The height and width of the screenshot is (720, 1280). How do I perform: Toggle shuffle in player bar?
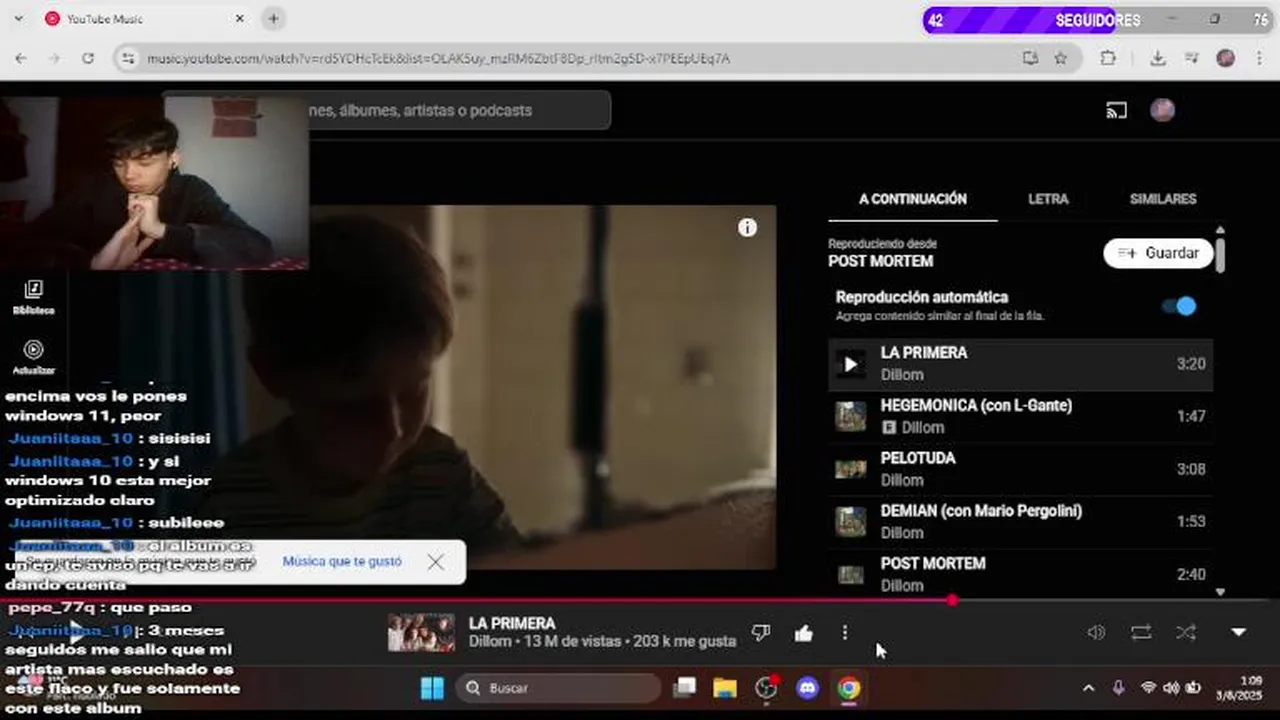click(x=1186, y=632)
